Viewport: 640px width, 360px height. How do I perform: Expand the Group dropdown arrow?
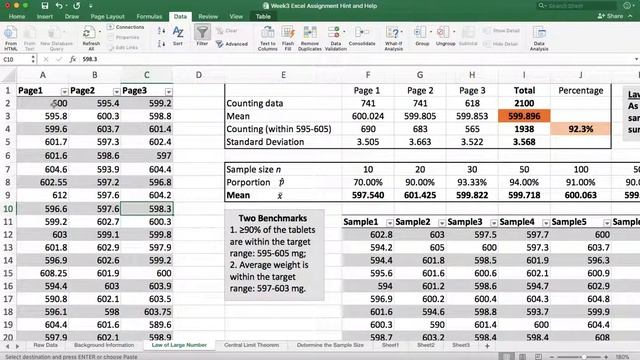431,31
